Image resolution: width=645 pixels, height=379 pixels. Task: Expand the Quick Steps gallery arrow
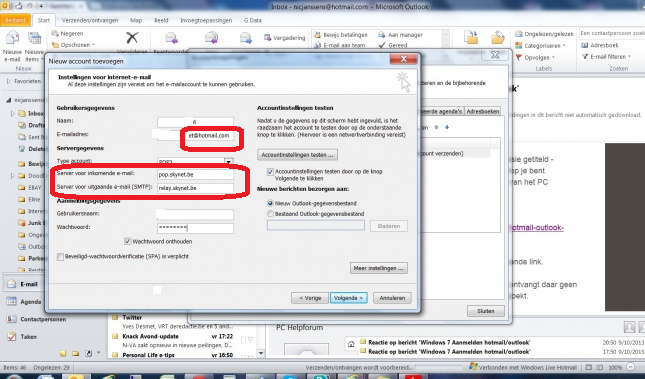[x=445, y=45]
